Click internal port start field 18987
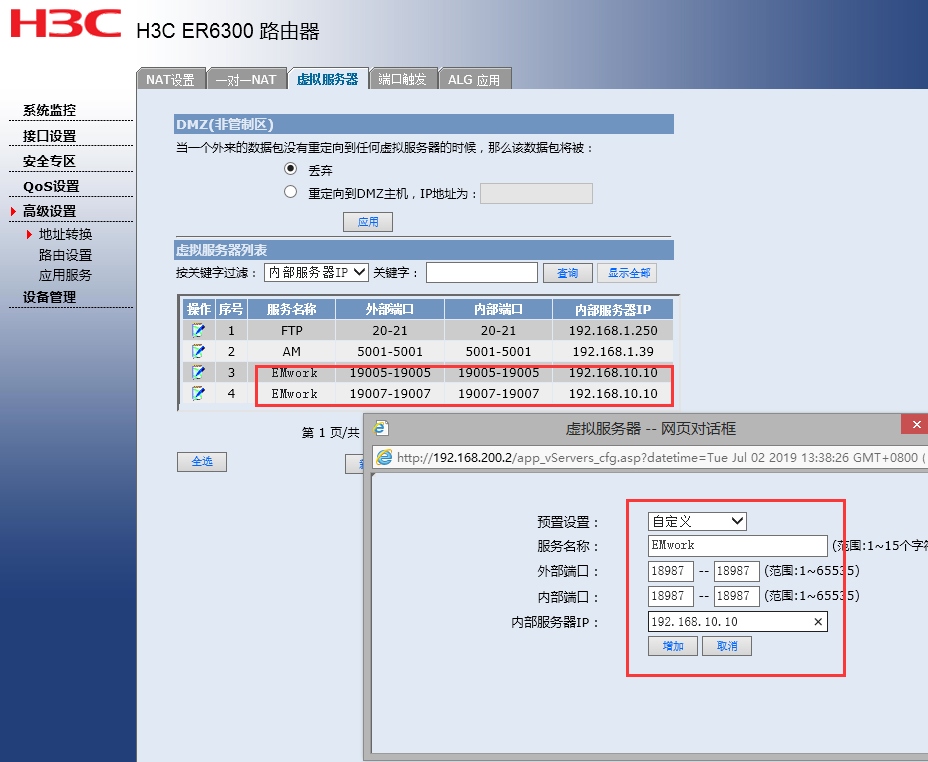The height and width of the screenshot is (762, 928). click(671, 596)
